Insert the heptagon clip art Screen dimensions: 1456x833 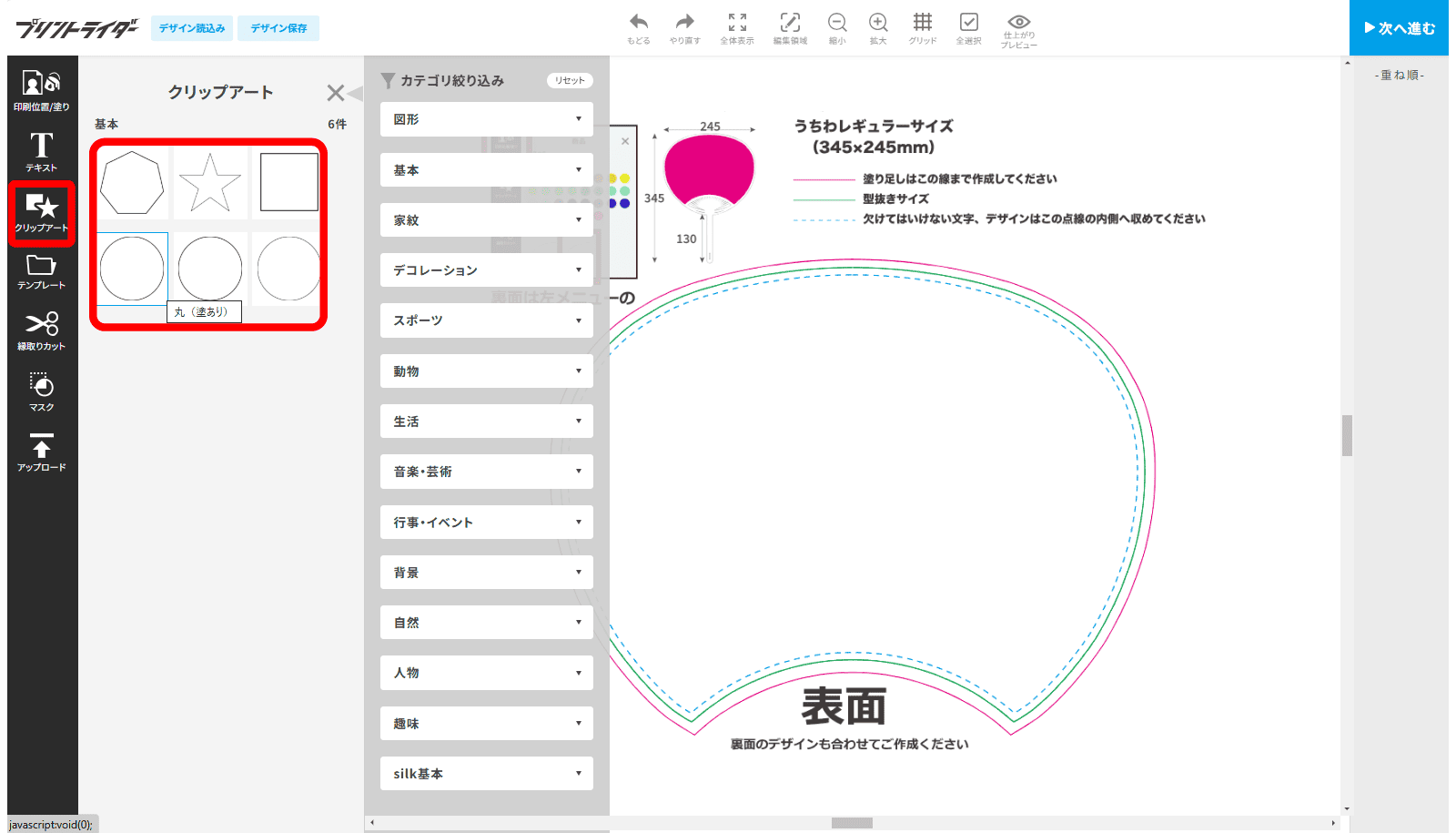click(132, 183)
